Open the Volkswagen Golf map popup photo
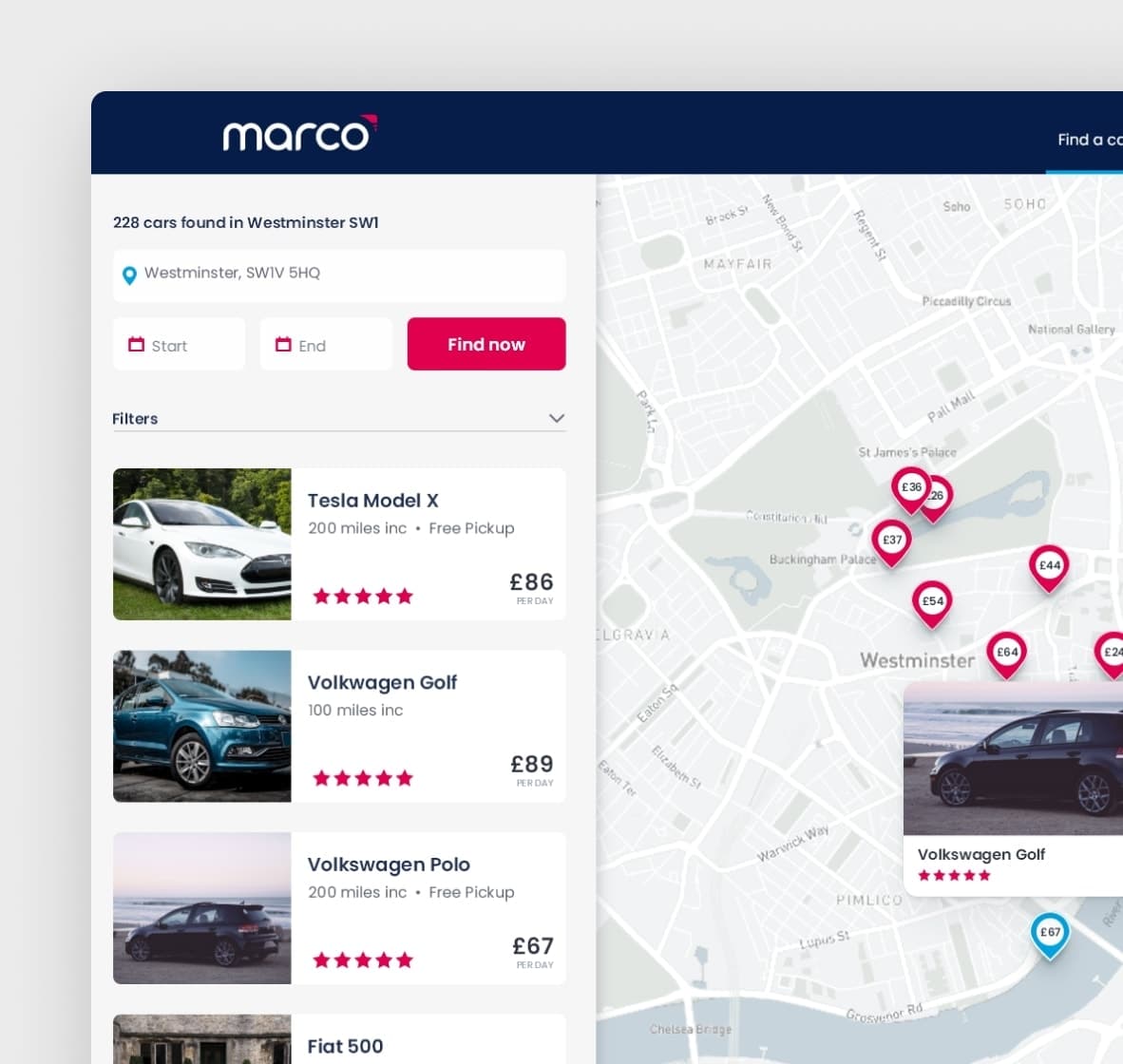 [1013, 759]
